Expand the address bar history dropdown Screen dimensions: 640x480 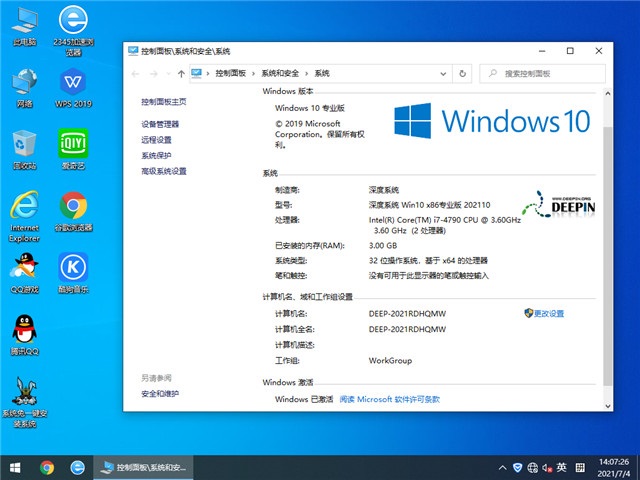(447, 73)
